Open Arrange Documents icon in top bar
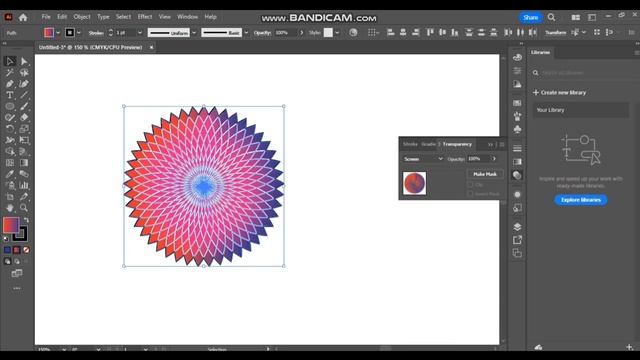 (x=576, y=17)
